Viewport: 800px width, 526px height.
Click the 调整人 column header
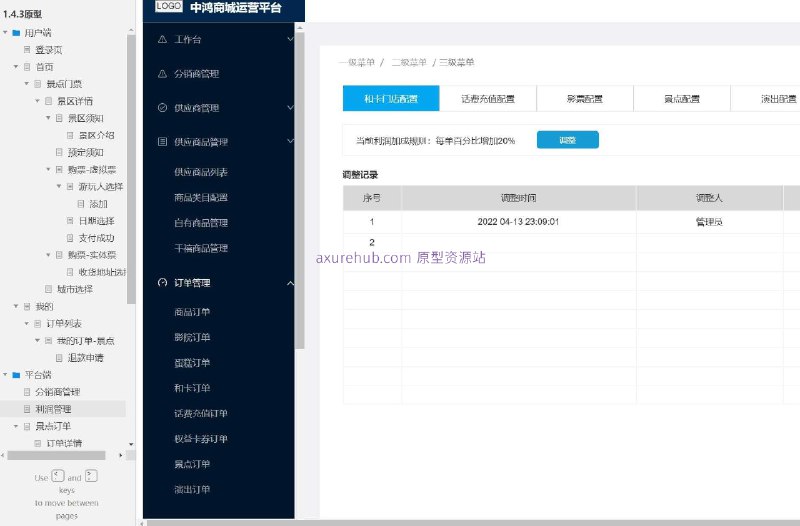[x=709, y=198]
